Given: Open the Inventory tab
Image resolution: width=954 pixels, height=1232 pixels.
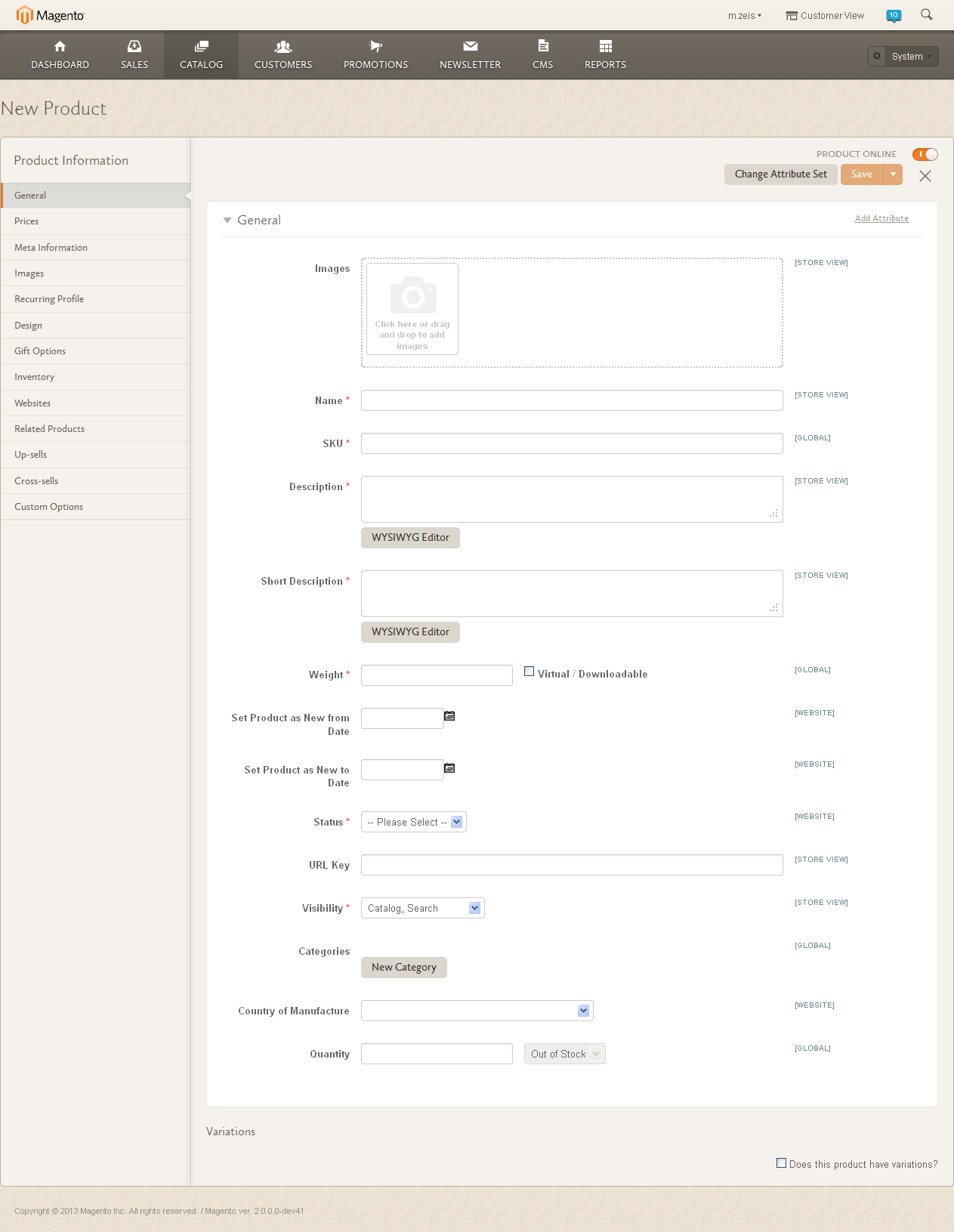Looking at the screenshot, I should (x=95, y=377).
